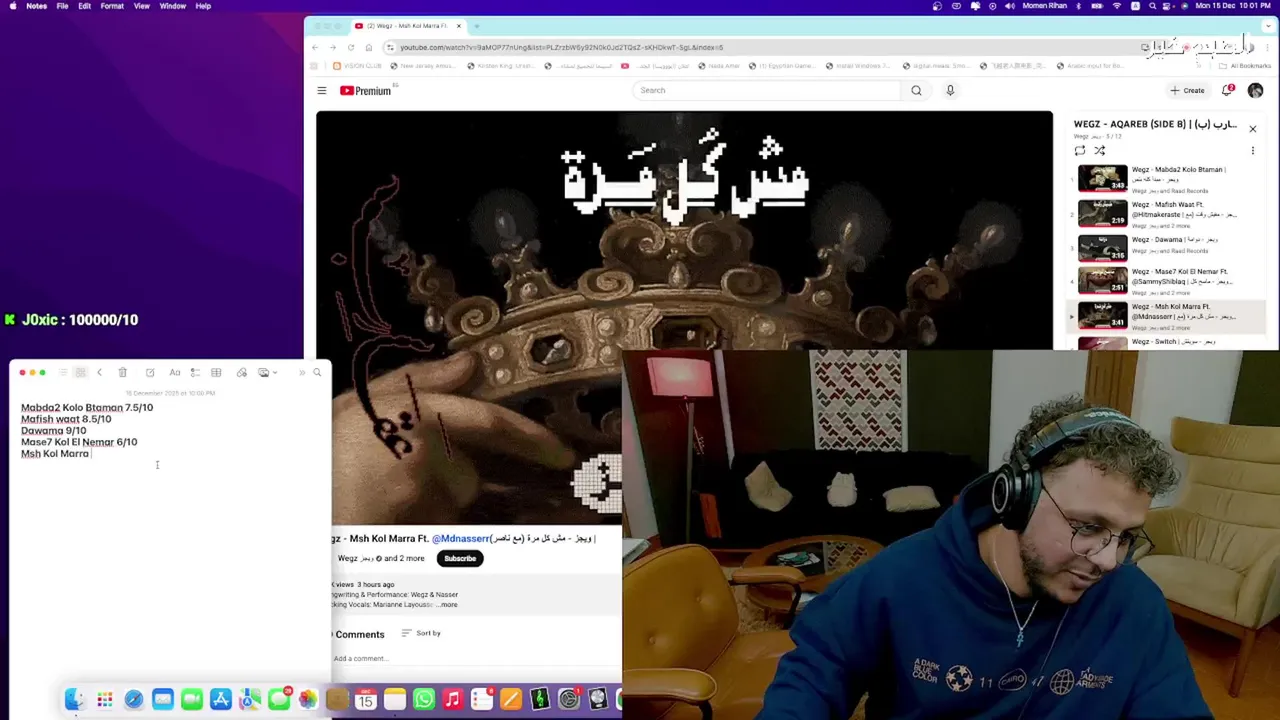The image size is (1280, 720).
Task: Insert a checklist in the note
Action: [195, 372]
